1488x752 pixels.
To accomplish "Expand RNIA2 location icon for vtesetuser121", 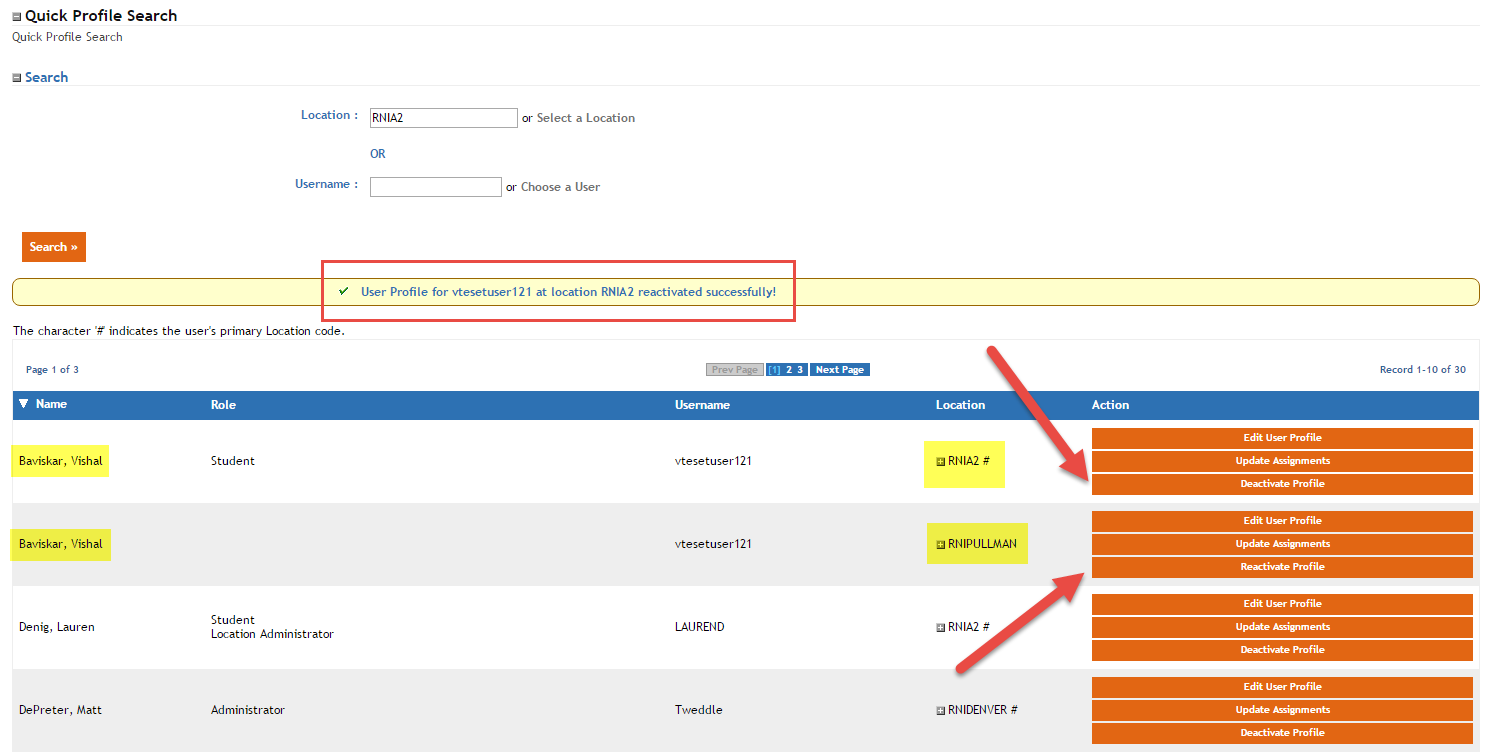I will coord(940,462).
